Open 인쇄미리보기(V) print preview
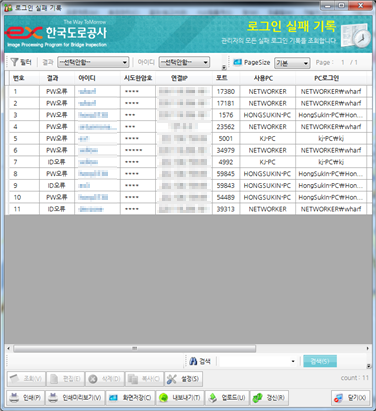This screenshot has height=411, width=376. 75,398
